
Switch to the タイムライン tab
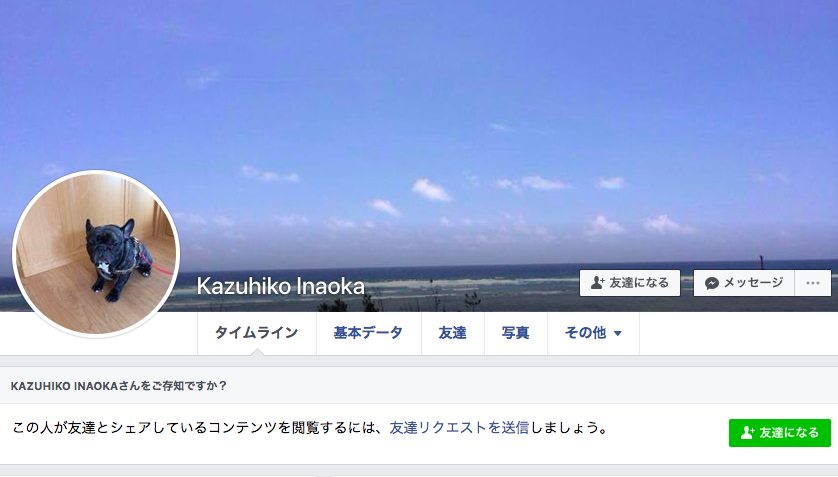(x=257, y=333)
